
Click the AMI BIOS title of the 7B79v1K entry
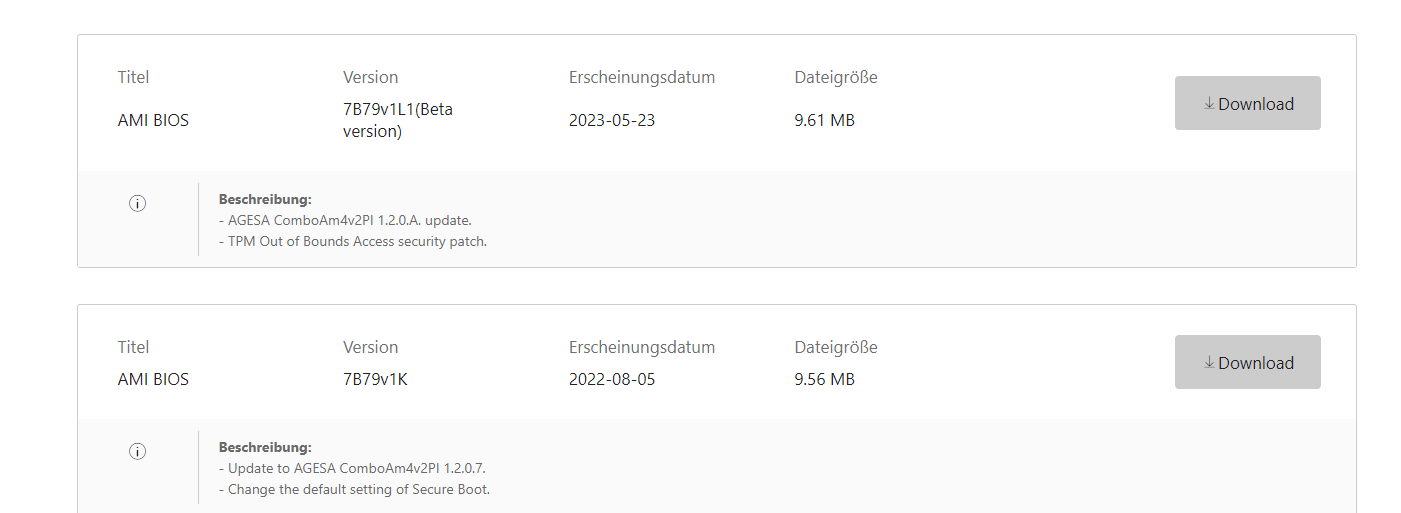(x=153, y=379)
